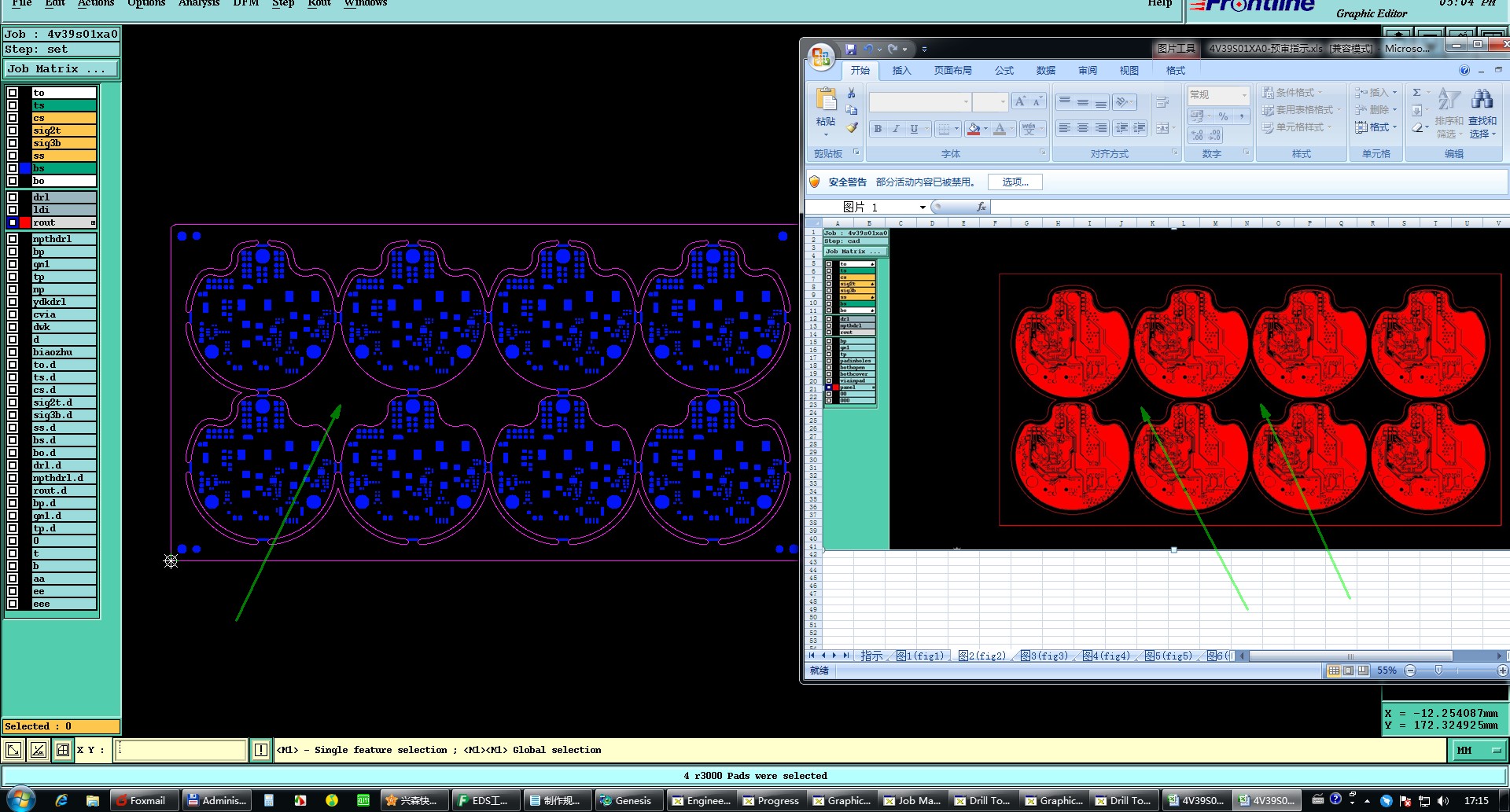This screenshot has width=1510, height=812.
Task: Click the center alignment icon
Action: pyautogui.click(x=1082, y=128)
